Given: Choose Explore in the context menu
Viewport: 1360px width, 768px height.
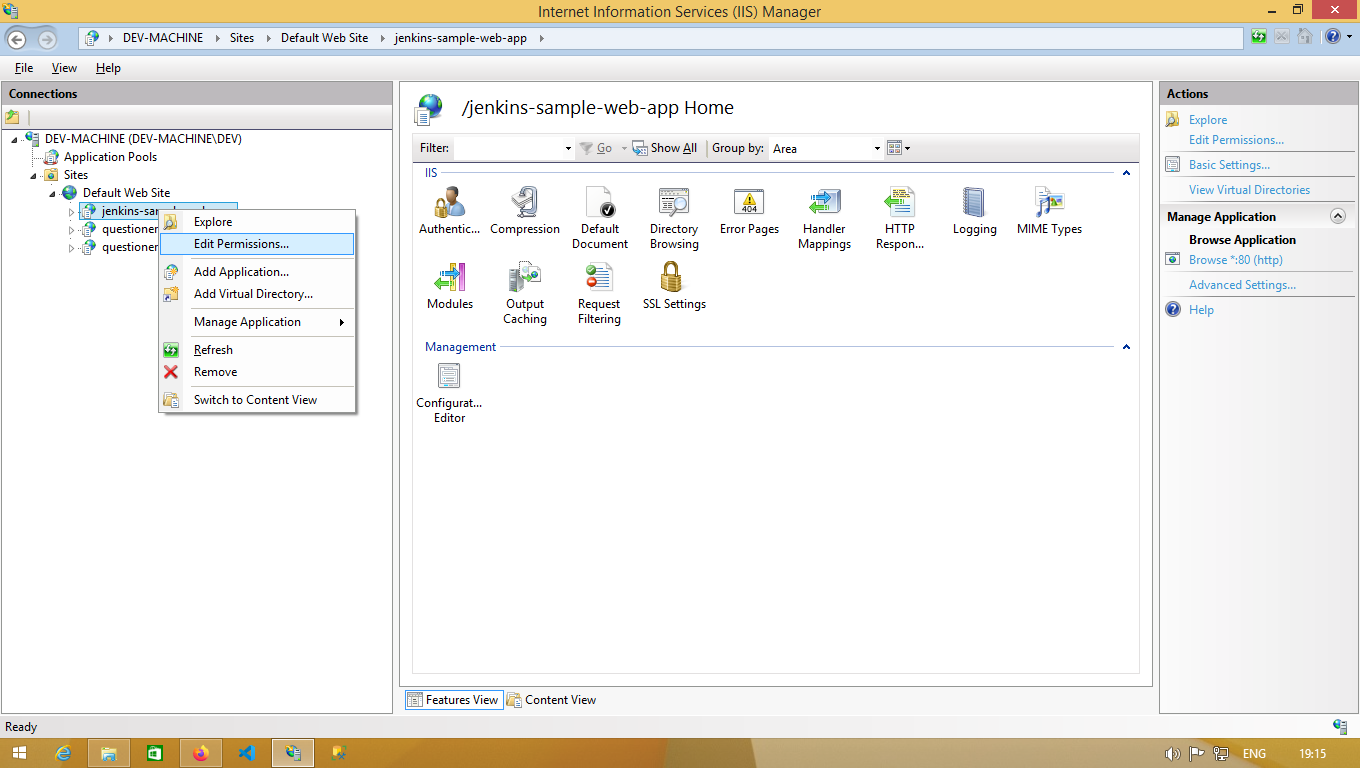Looking at the screenshot, I should click(257, 222).
